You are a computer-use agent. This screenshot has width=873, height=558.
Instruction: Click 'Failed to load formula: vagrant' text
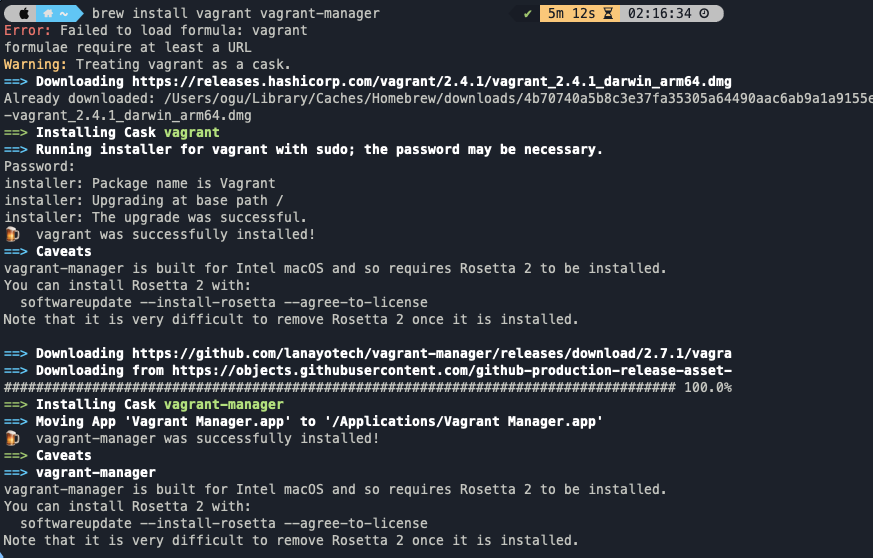pos(184,30)
